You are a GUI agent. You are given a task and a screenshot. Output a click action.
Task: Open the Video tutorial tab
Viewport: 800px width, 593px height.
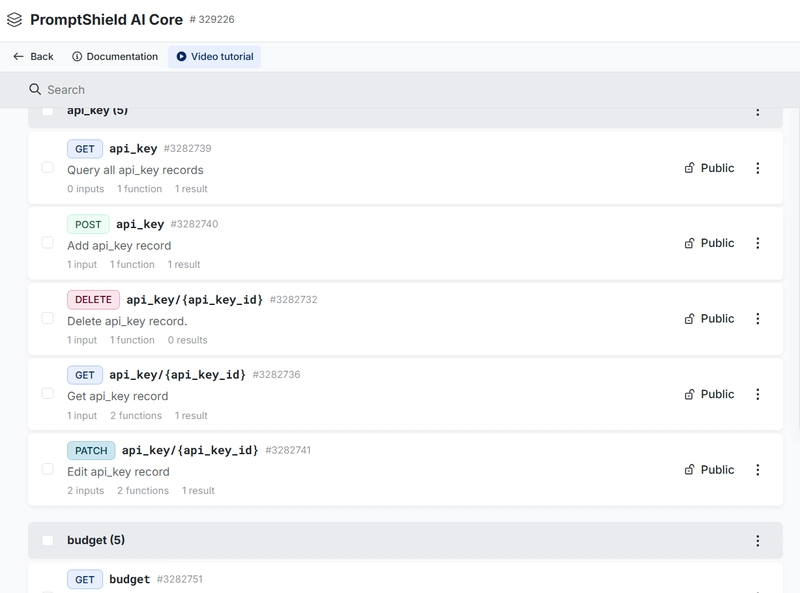point(214,57)
